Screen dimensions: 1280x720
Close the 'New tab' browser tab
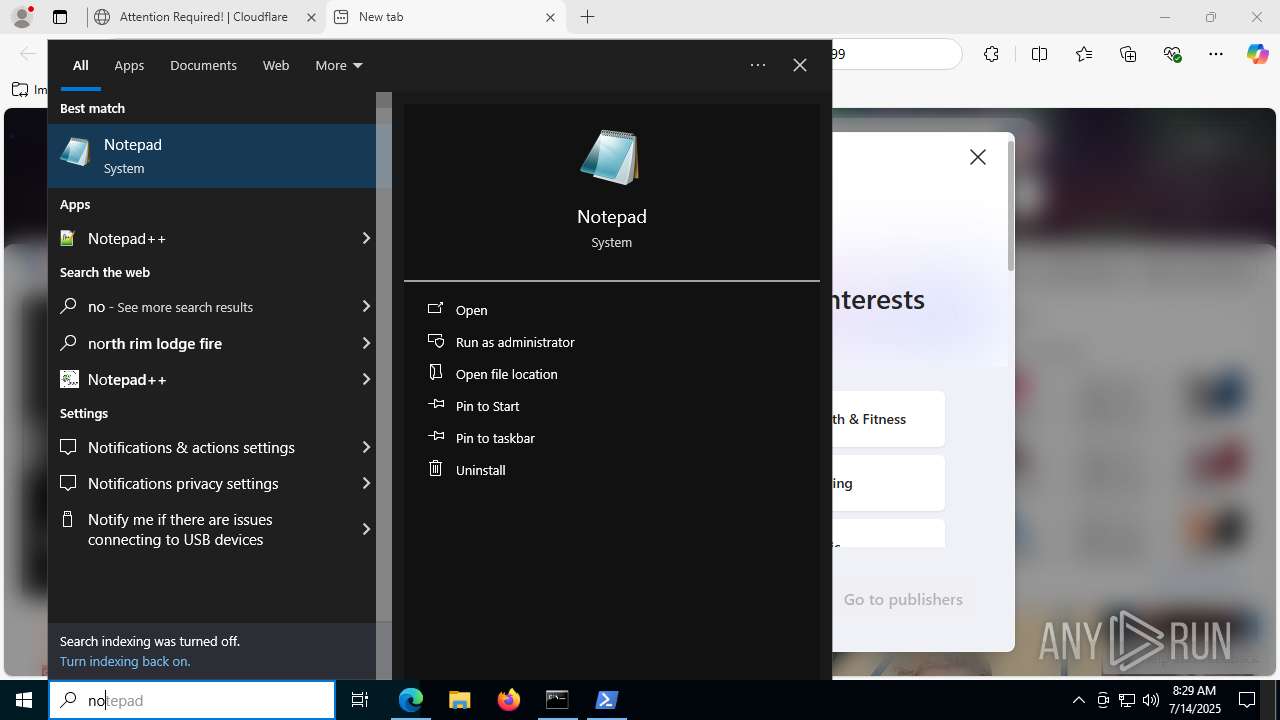click(x=550, y=17)
